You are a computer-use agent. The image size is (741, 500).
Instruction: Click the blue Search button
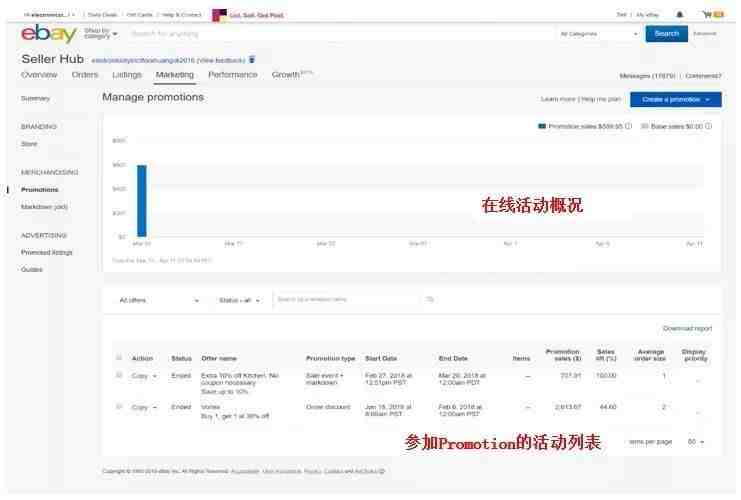coord(666,34)
